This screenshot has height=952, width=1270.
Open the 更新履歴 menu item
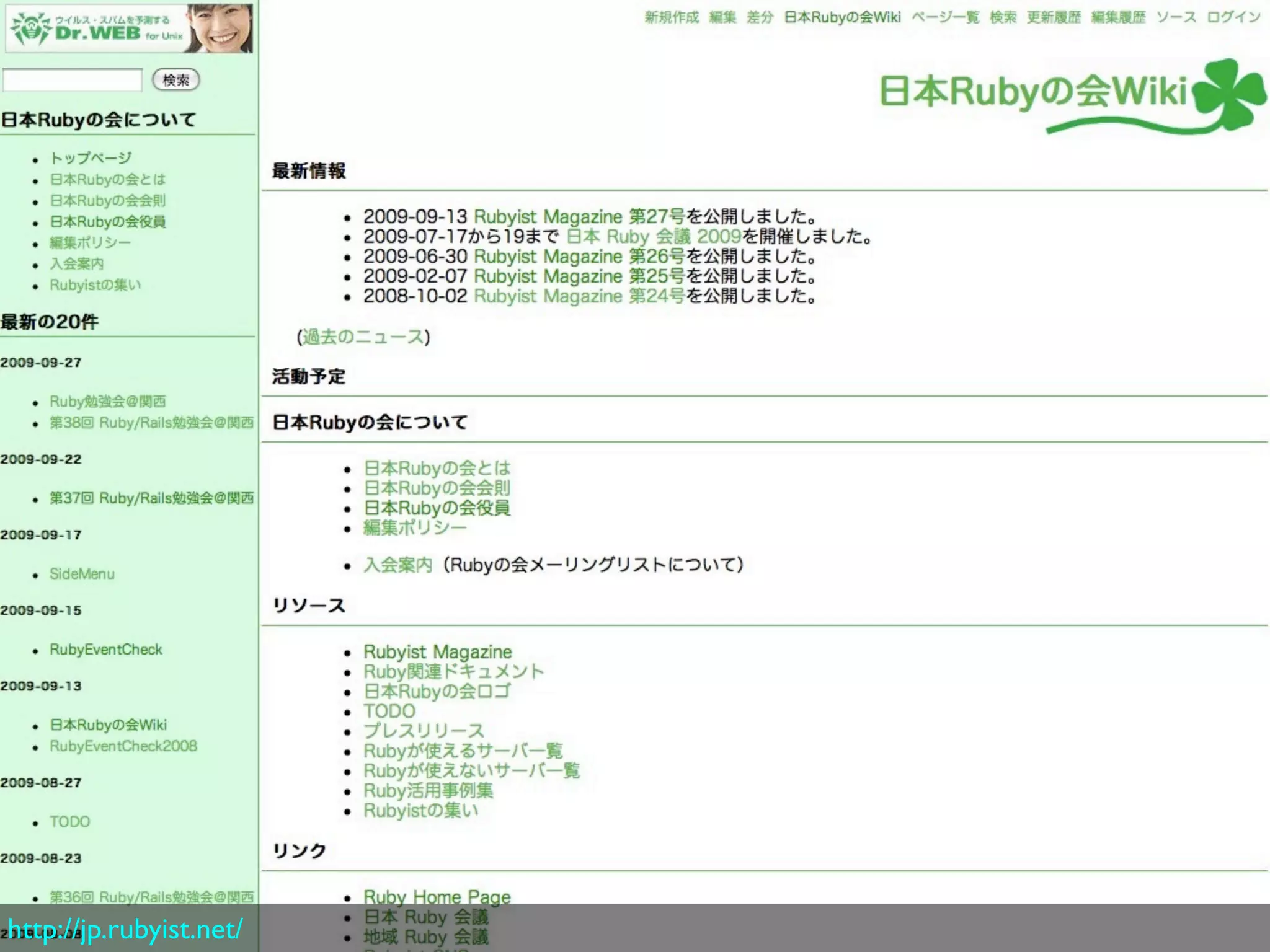click(1054, 17)
